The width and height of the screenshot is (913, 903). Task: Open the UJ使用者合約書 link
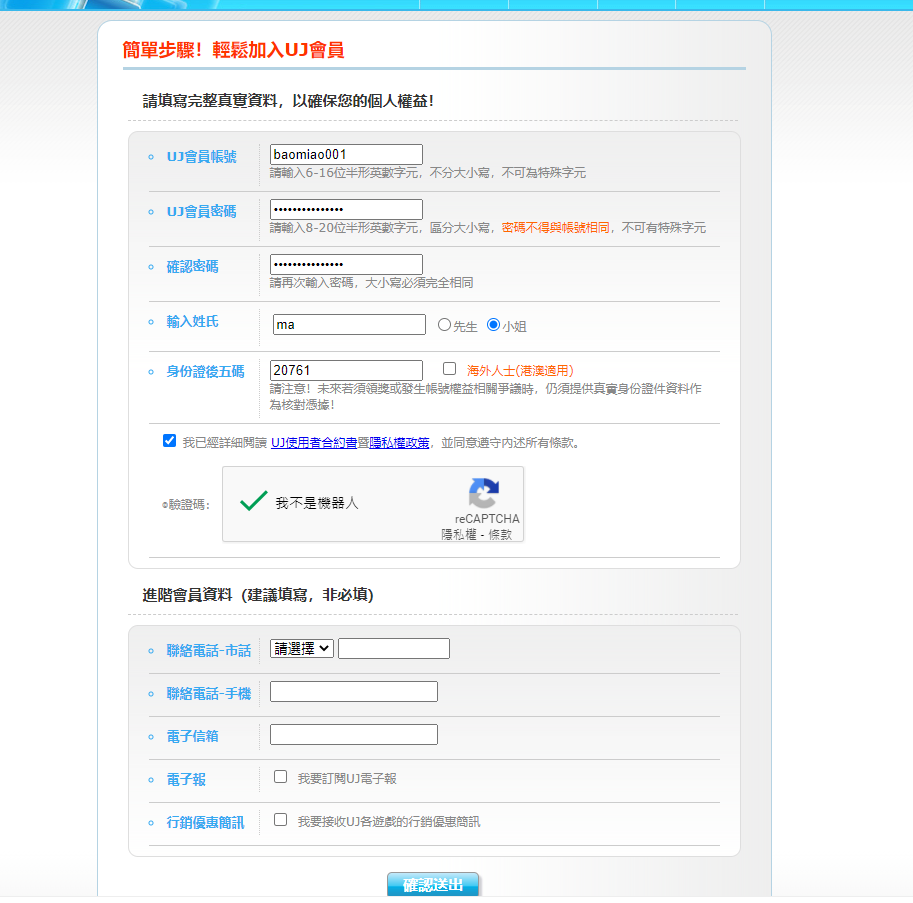(314, 443)
